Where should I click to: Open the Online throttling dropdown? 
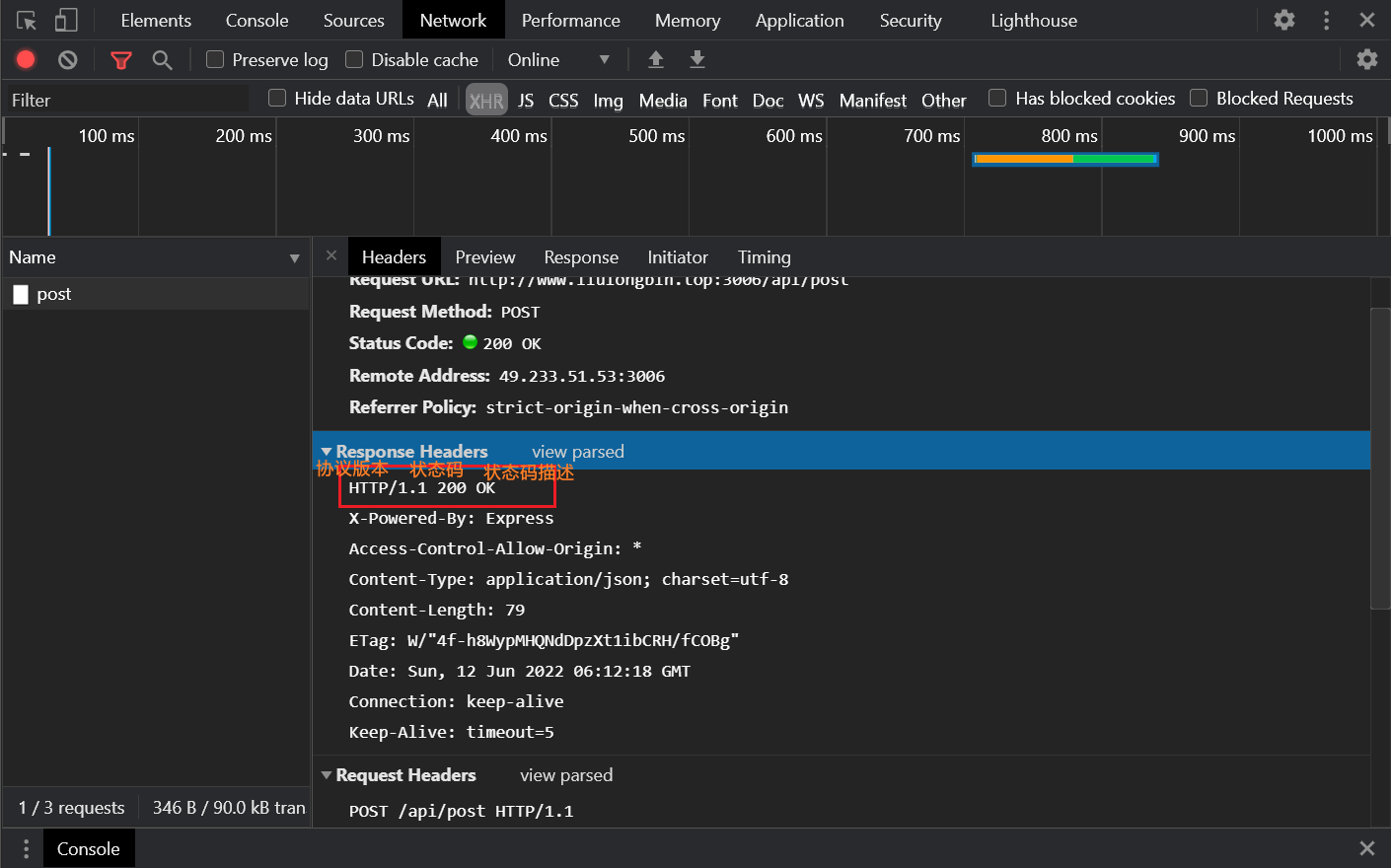[x=558, y=60]
